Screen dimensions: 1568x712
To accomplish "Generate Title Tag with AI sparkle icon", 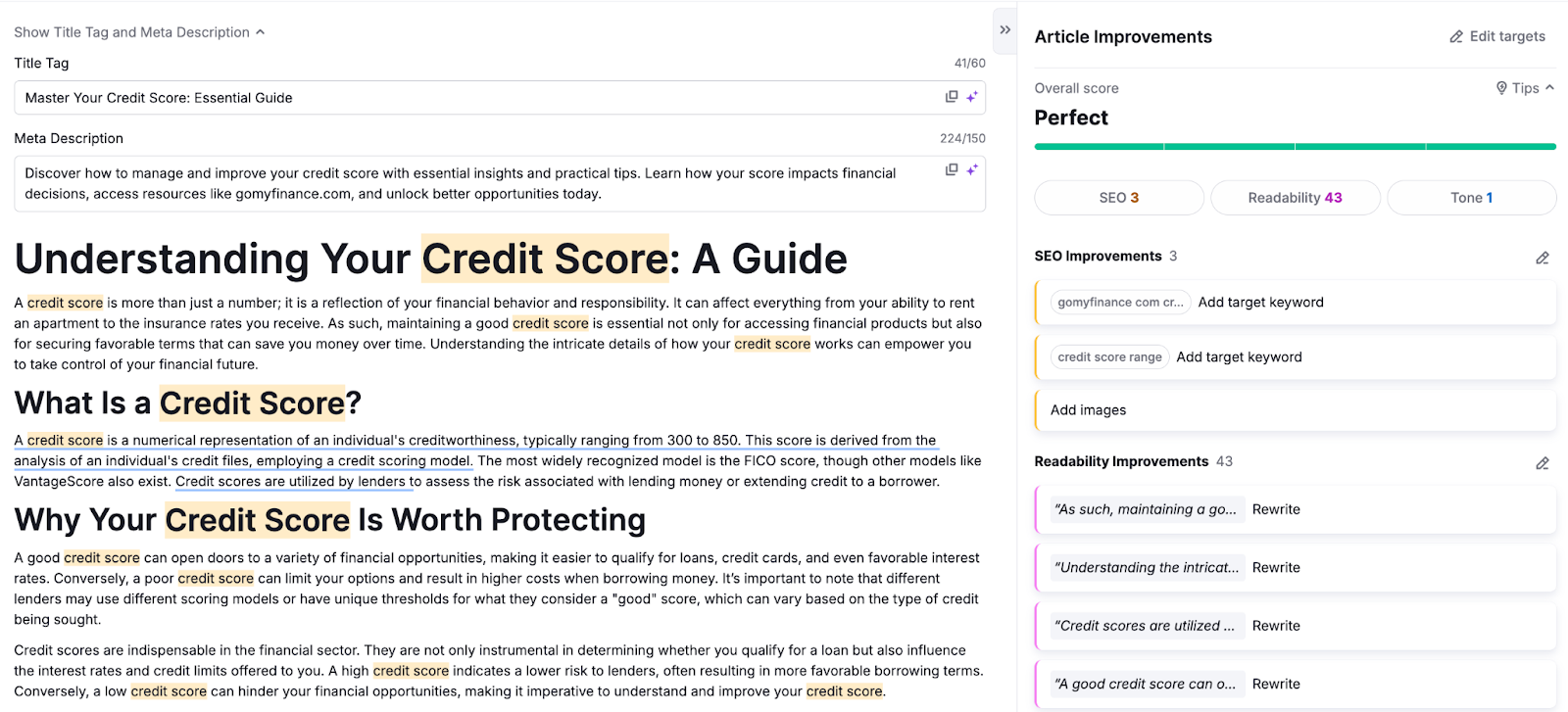I will pos(972,97).
